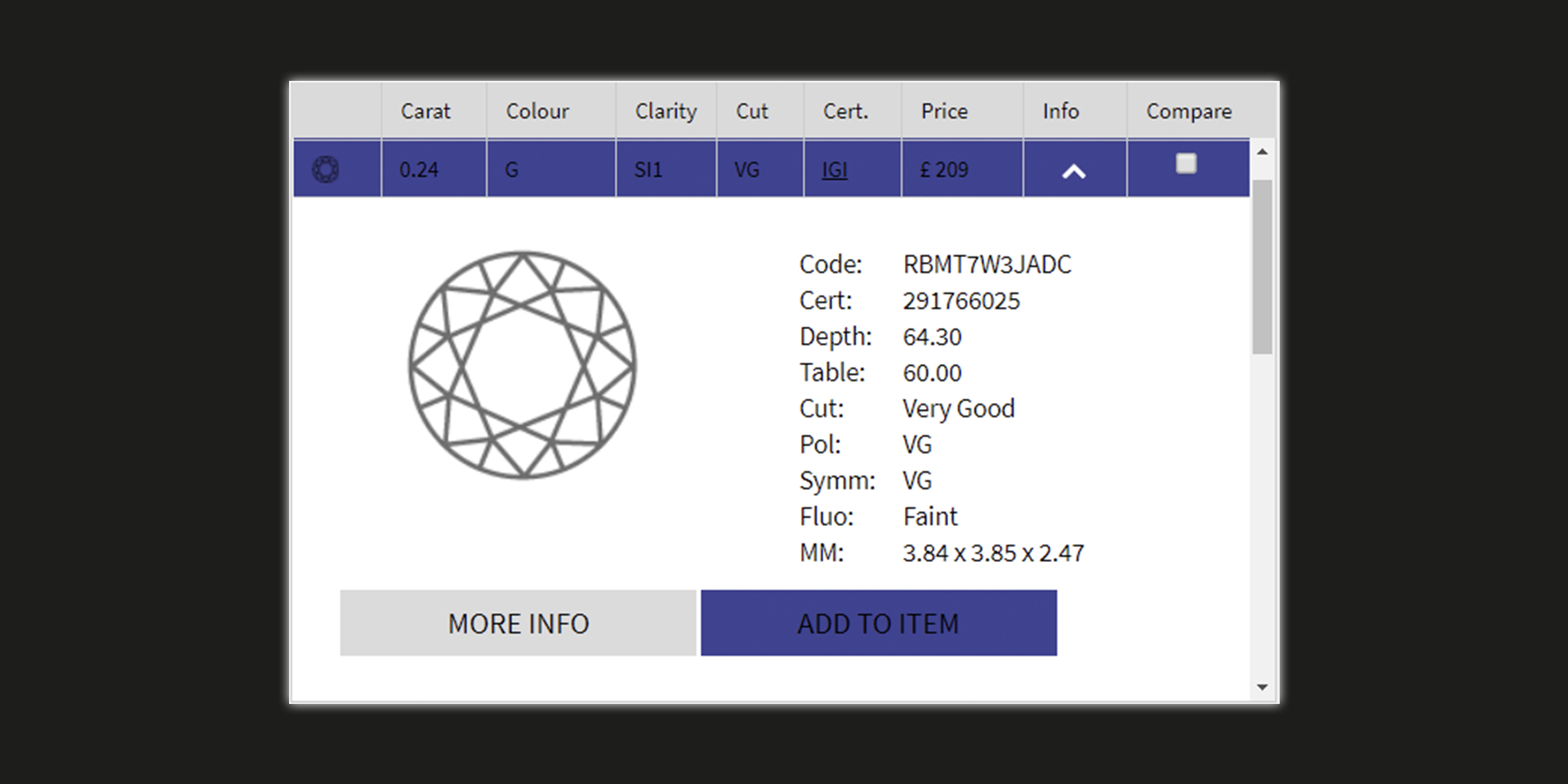
Task: Collapse the diamond details with the up chevron
Action: (1074, 171)
